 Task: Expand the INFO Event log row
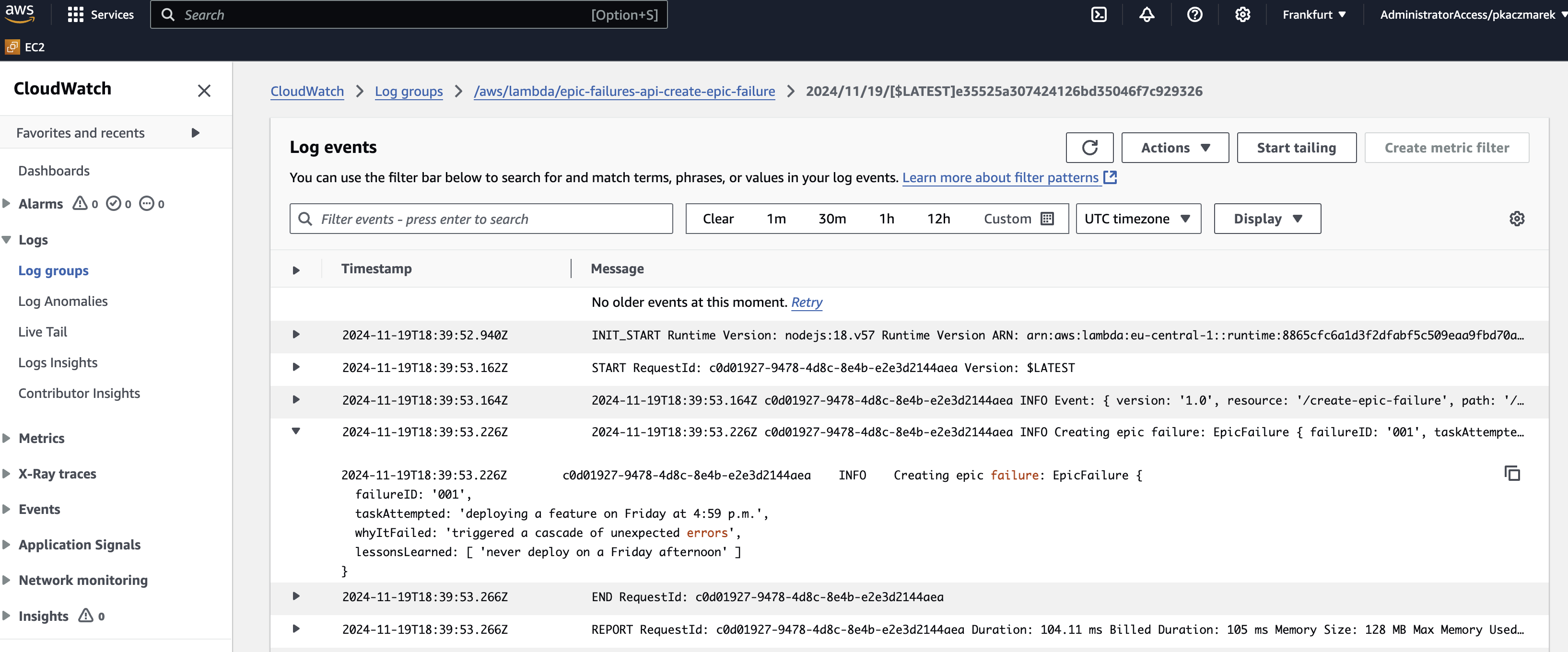click(296, 399)
